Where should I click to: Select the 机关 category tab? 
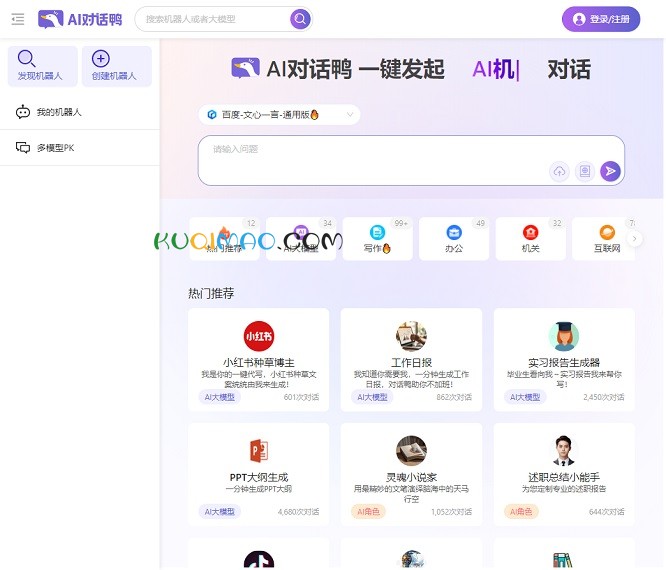[531, 239]
